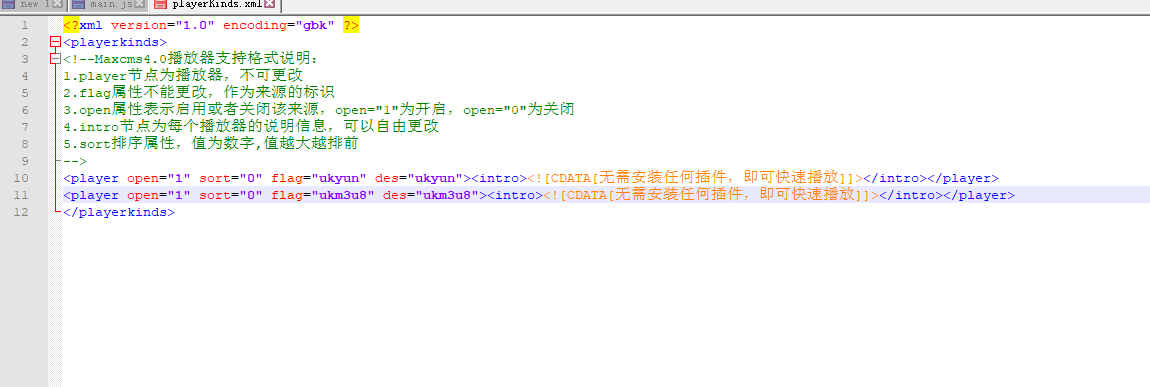This screenshot has height=387, width=1150.
Task: Click line number 10 in the margin
Action: tap(21, 178)
